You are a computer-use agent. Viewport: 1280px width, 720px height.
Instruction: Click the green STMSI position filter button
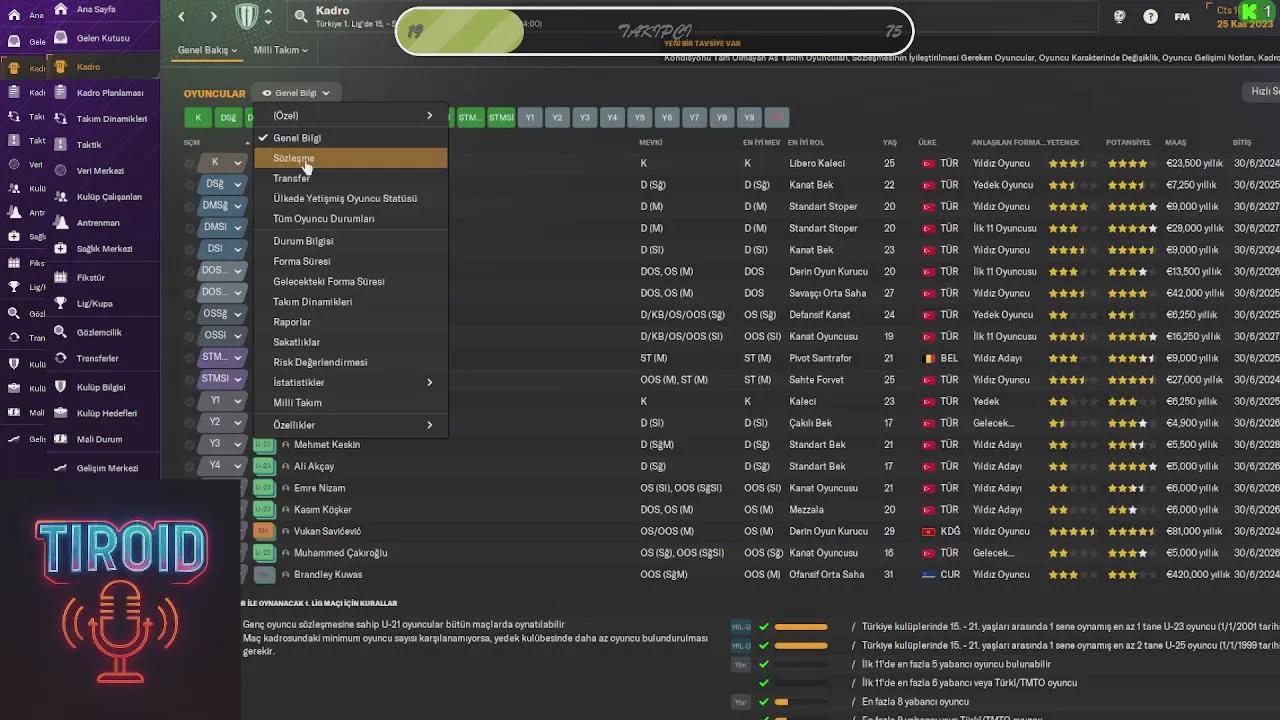[x=501, y=118]
